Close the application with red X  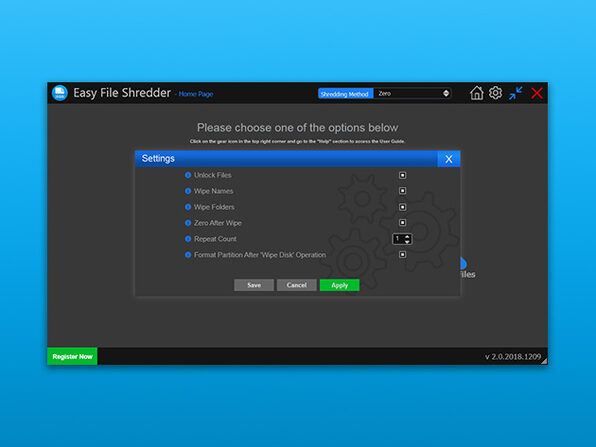[x=537, y=93]
